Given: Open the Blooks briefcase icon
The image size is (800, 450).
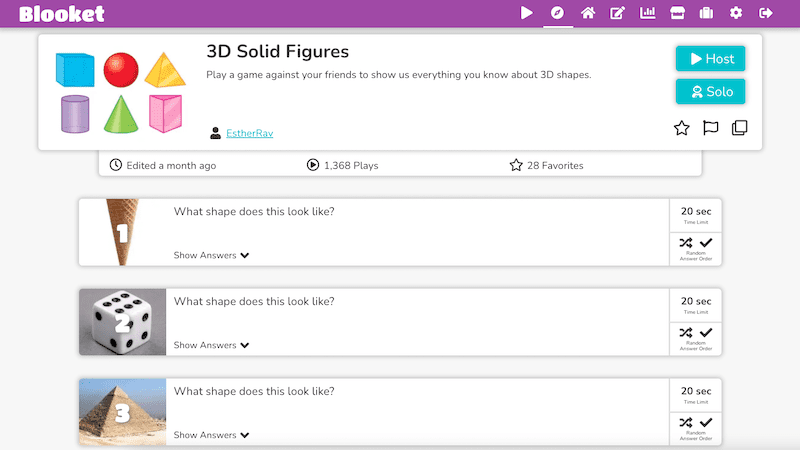Looking at the screenshot, I should [706, 13].
